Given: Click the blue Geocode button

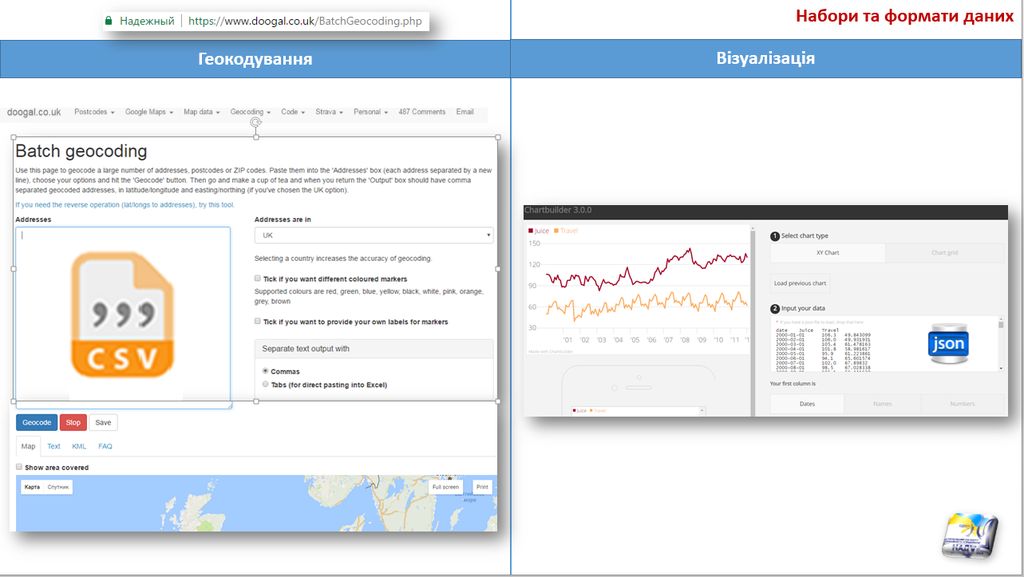Looking at the screenshot, I should [37, 422].
